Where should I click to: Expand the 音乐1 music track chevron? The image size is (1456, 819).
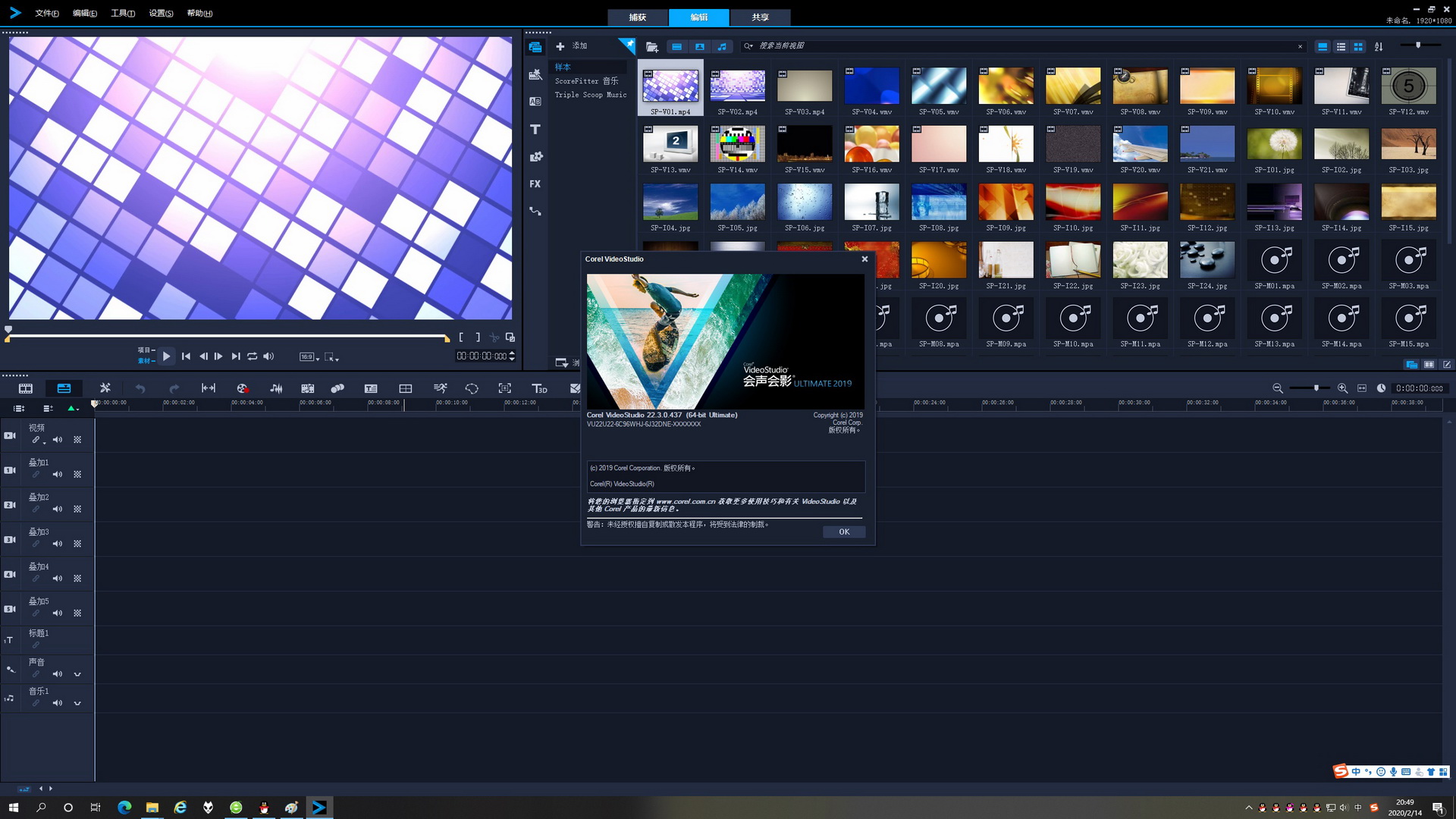tap(77, 703)
